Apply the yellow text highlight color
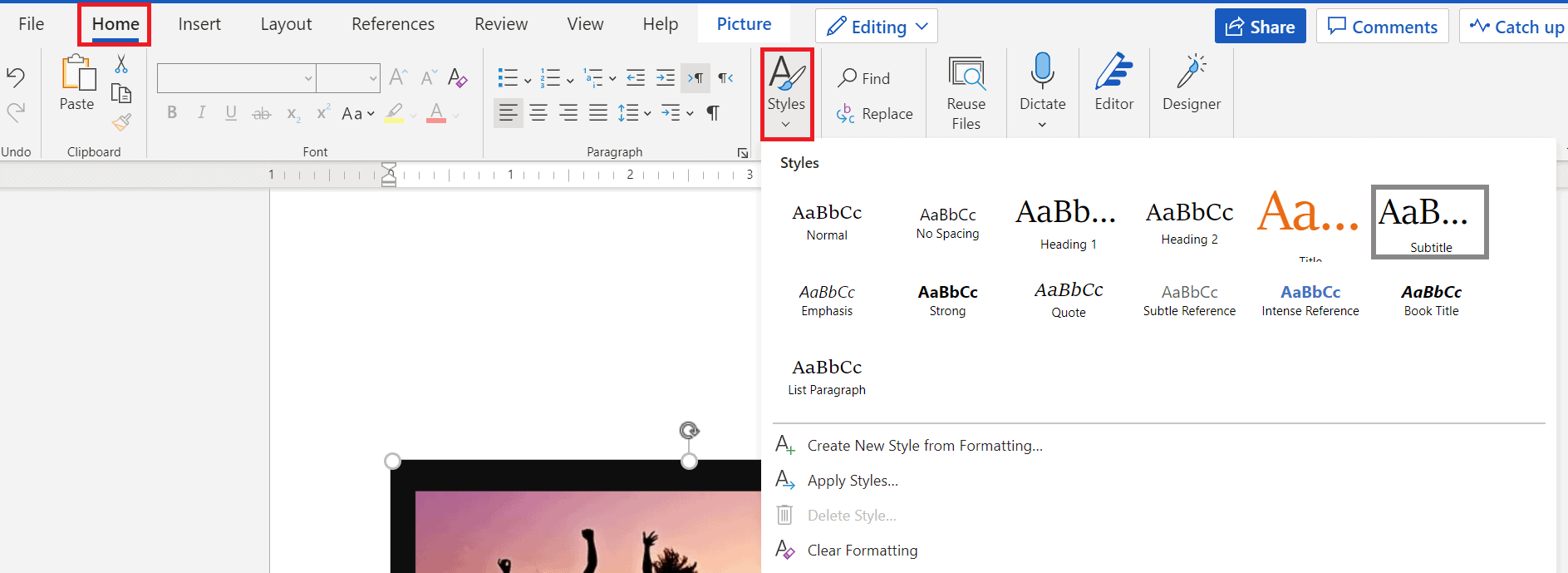Screen dimensions: 1568x573 (x=394, y=113)
